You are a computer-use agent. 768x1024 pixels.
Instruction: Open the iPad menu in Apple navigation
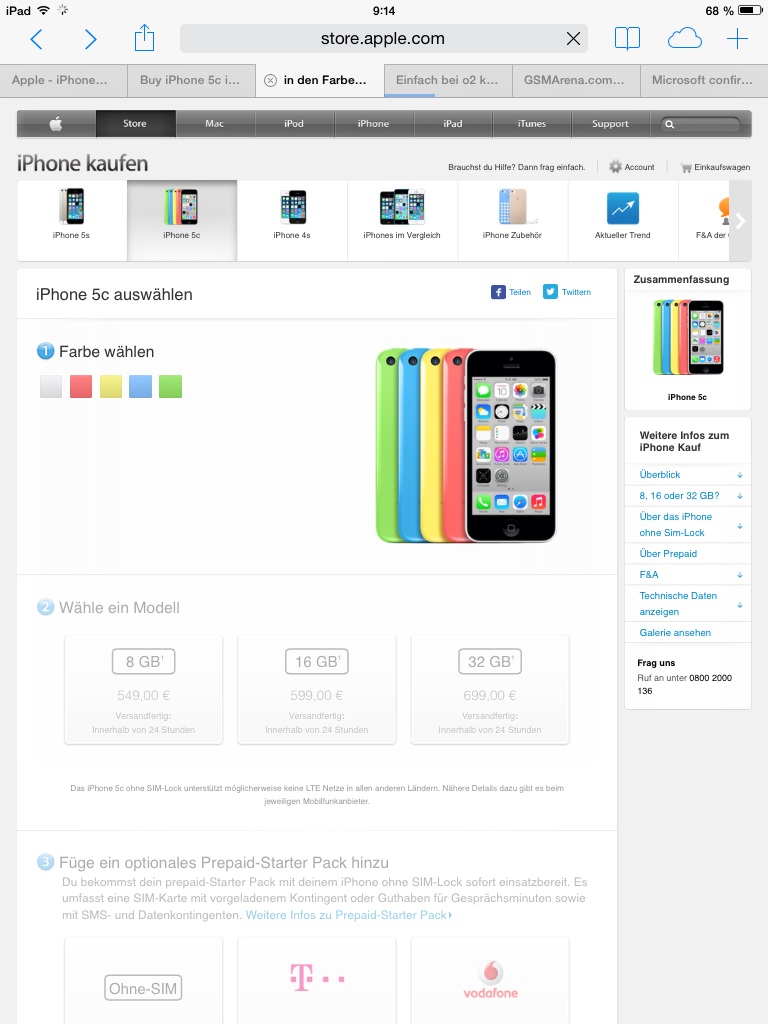pos(453,123)
